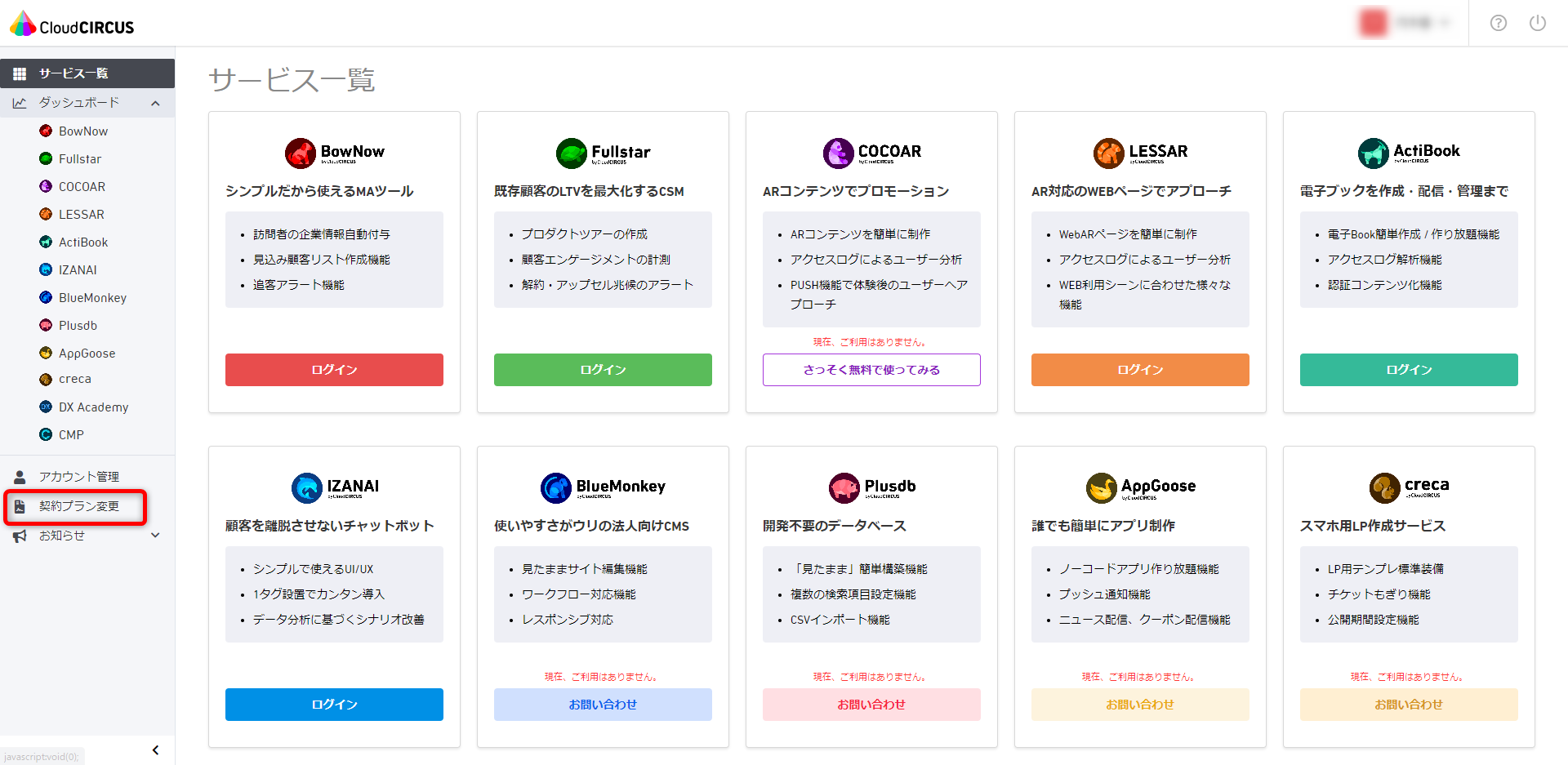The height and width of the screenshot is (765, 1568).
Task: Click the orange ログイン button for LESSAR
Action: 1140,370
